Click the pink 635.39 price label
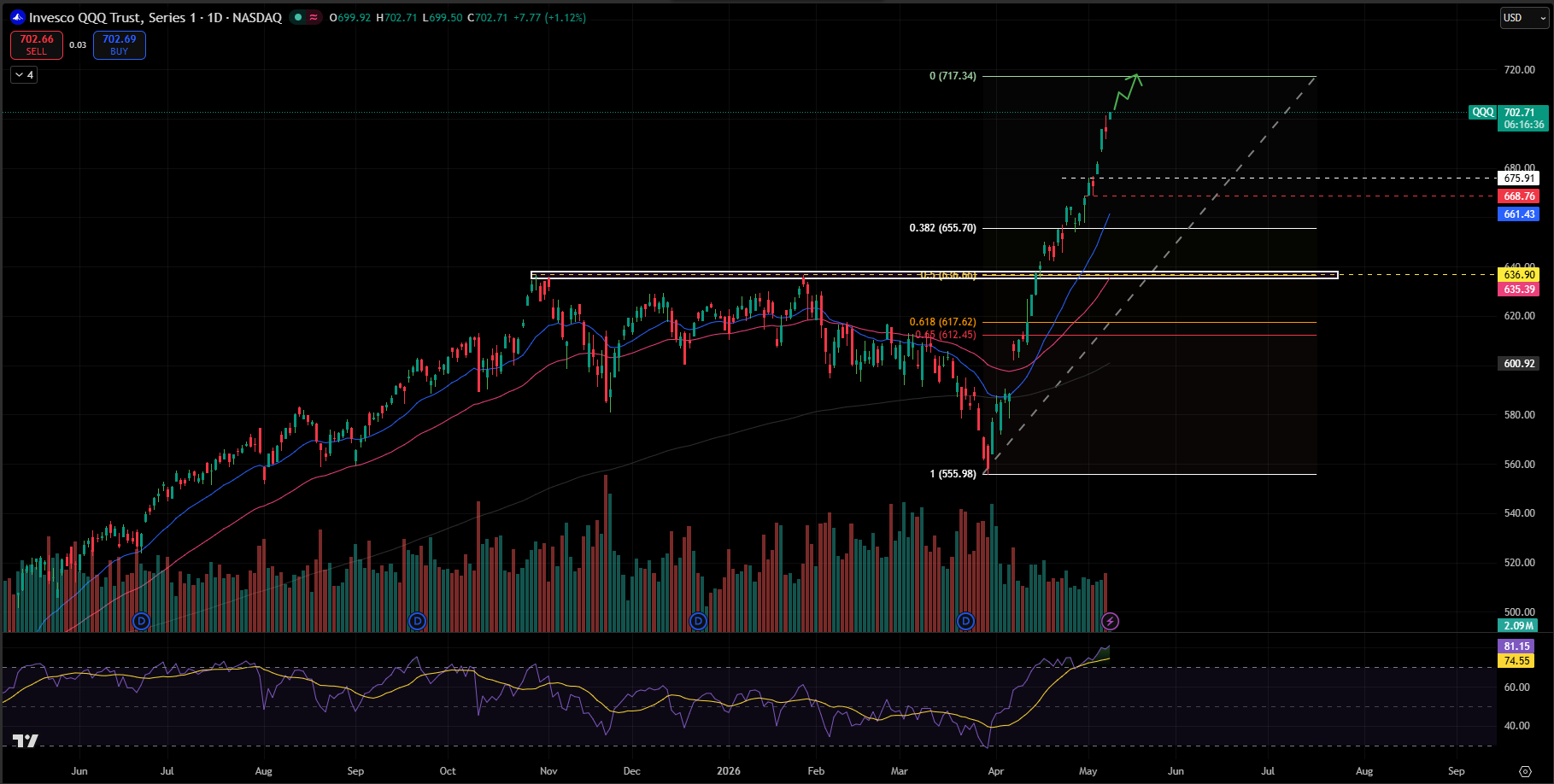The height and width of the screenshot is (784, 1554). click(1519, 290)
